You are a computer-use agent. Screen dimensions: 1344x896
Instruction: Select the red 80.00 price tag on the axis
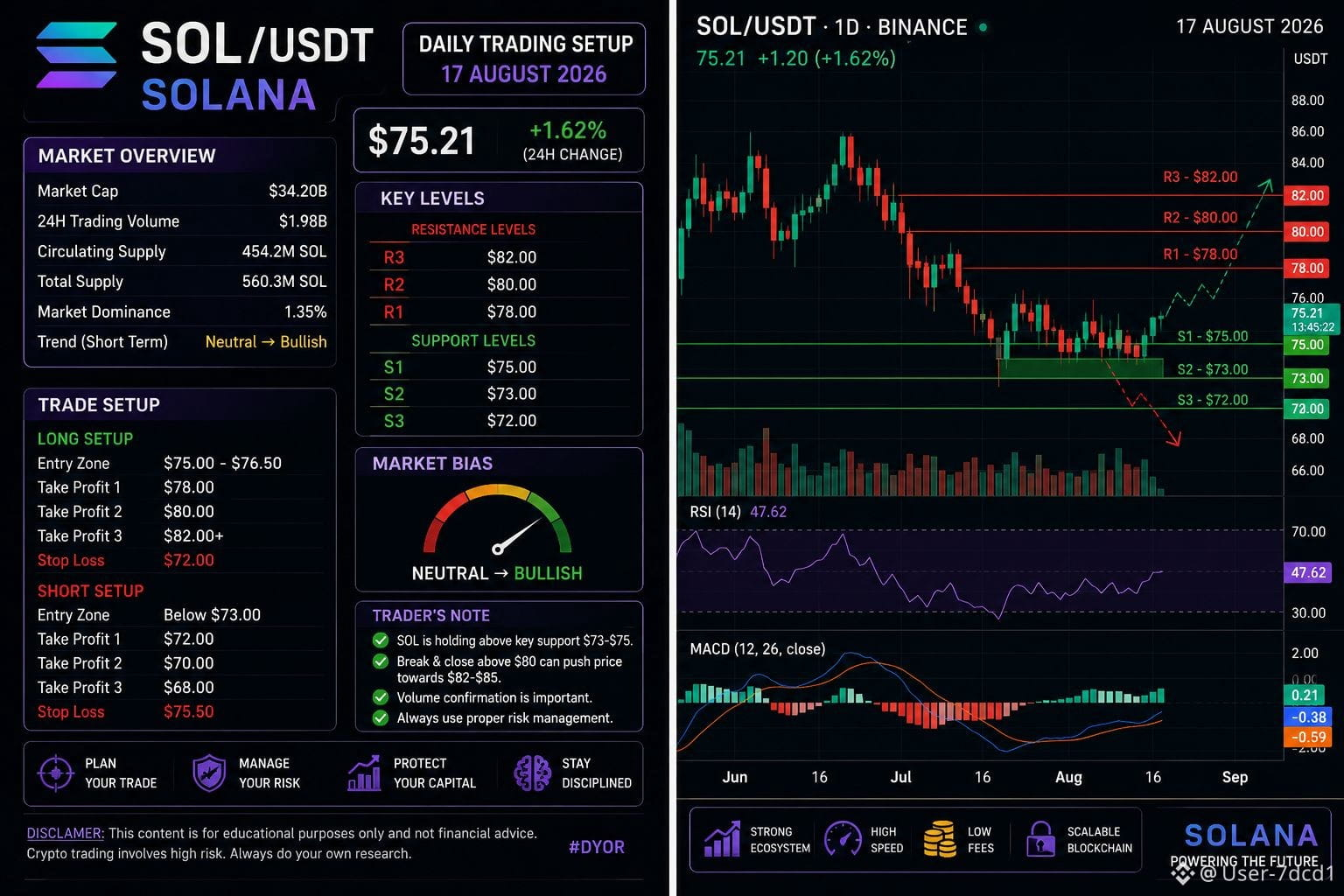[1307, 232]
